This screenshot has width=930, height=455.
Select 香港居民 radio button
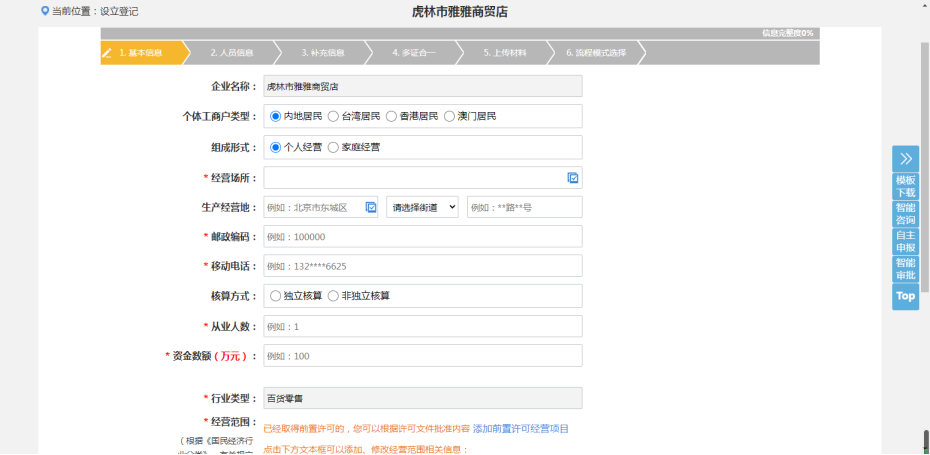[x=391, y=116]
